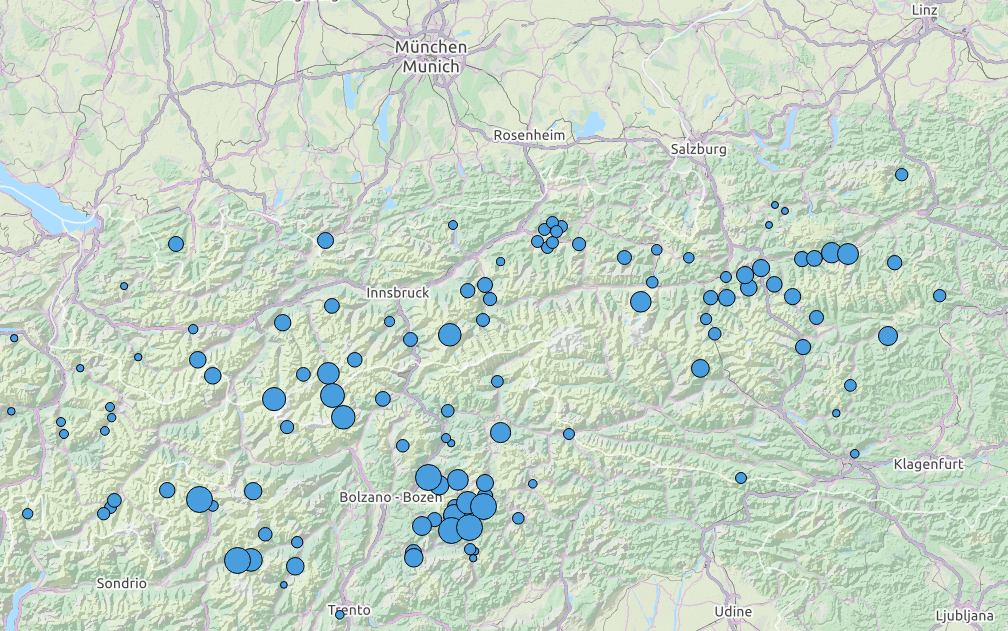
Task: Click the Rosenheim town label
Action: [x=529, y=135]
